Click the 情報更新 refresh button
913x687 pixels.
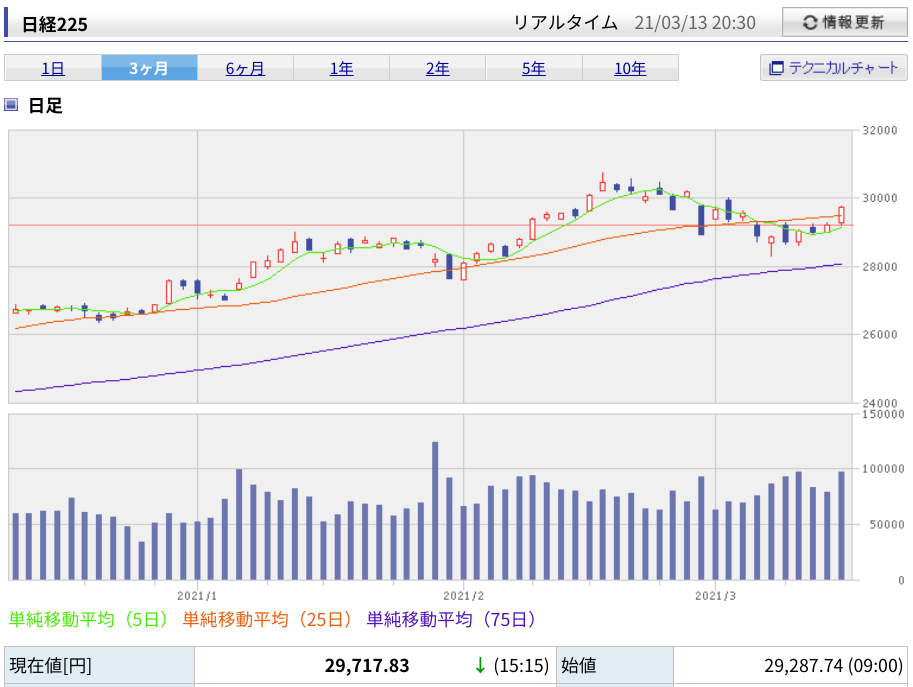pyautogui.click(x=844, y=23)
